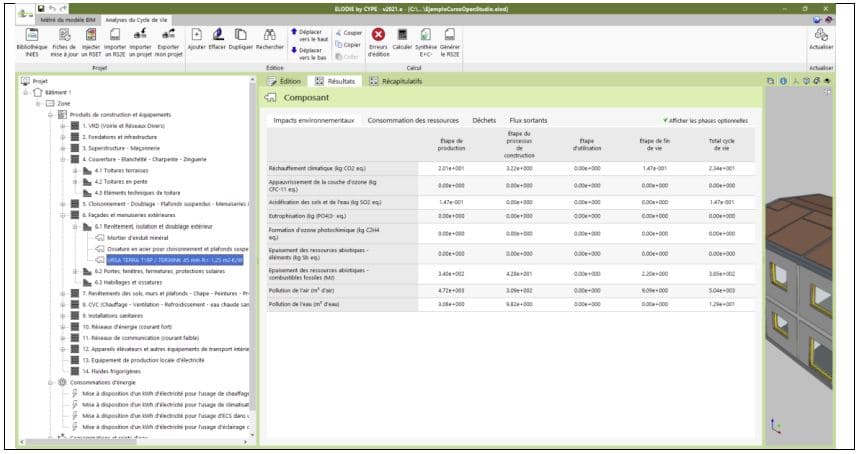Click Réchauffement climatique row label

317,168
